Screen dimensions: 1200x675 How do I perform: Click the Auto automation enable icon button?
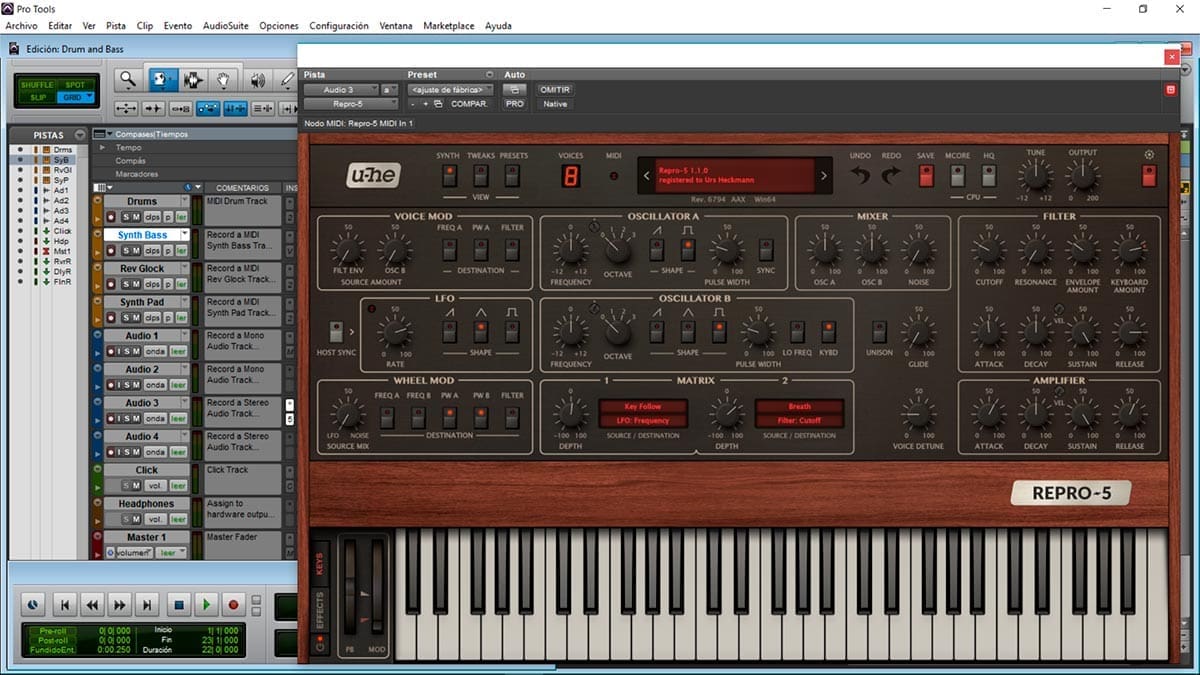514,89
